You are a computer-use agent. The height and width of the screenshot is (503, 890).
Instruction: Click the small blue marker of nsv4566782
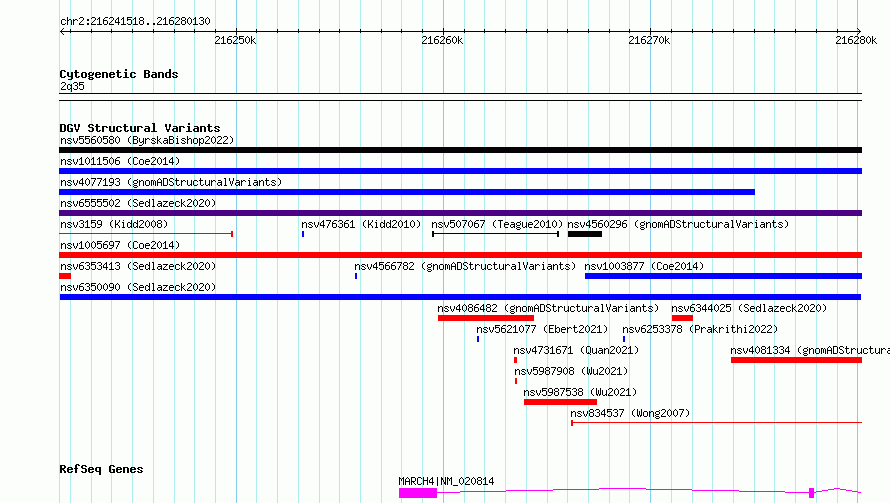(356, 276)
